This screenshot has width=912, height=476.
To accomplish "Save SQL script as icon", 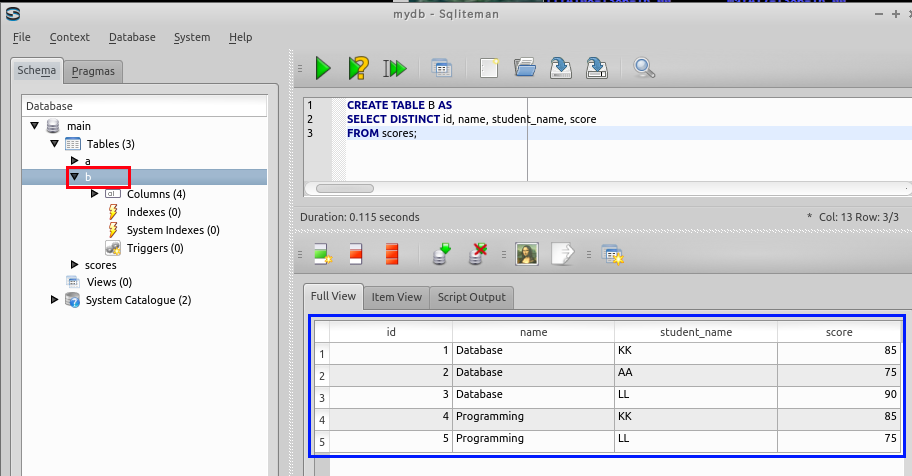I will point(597,68).
